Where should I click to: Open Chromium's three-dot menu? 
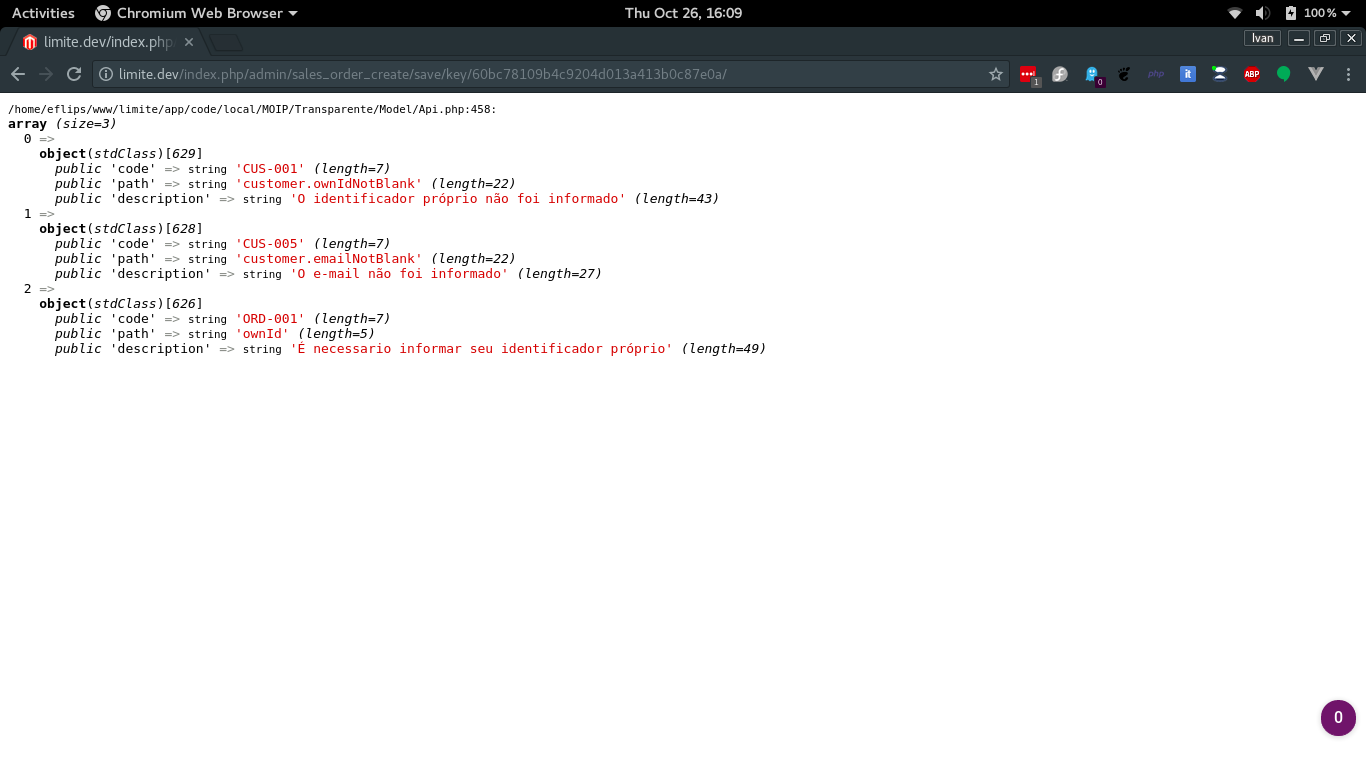[1348, 74]
